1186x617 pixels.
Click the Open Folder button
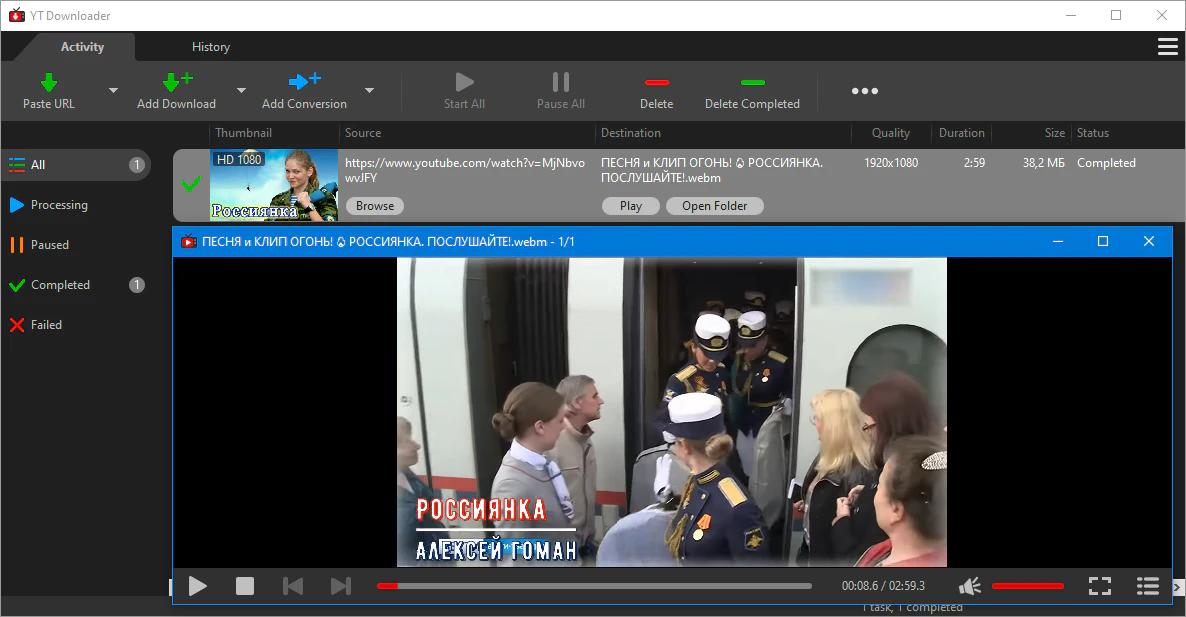(715, 206)
